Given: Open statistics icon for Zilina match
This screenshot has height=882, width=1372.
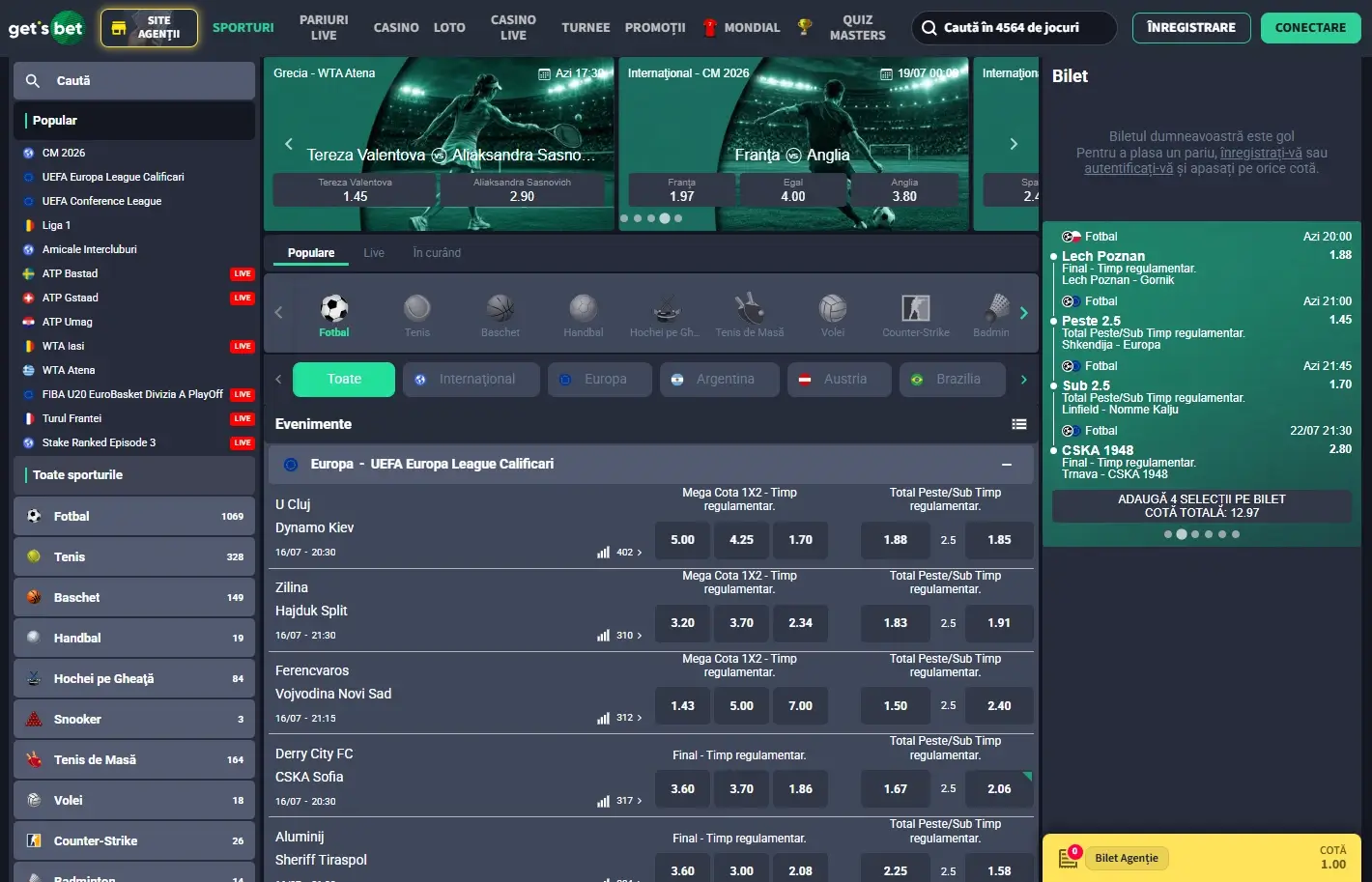Looking at the screenshot, I should (603, 636).
